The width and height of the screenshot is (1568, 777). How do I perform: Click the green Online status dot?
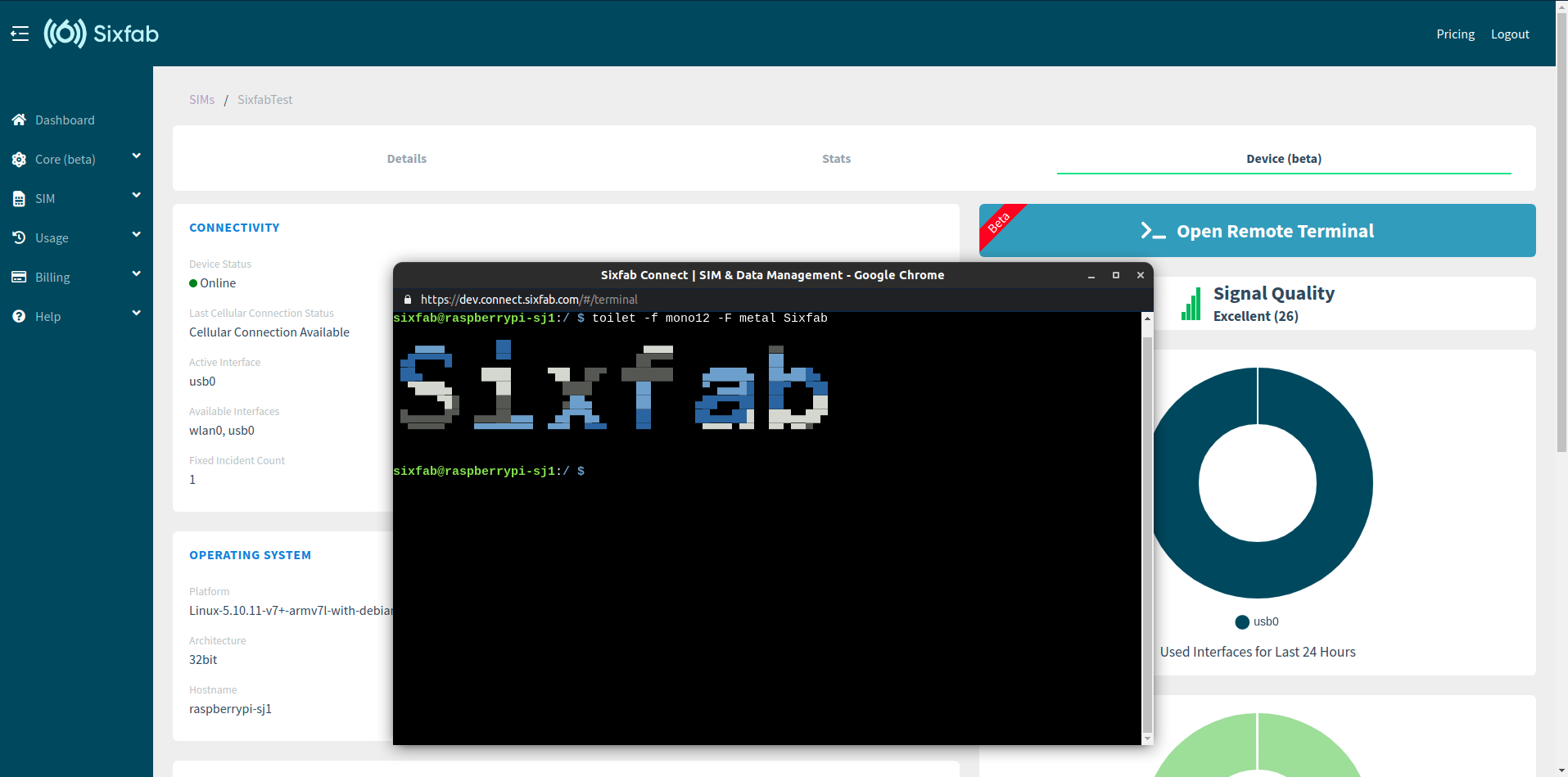pyautogui.click(x=193, y=283)
